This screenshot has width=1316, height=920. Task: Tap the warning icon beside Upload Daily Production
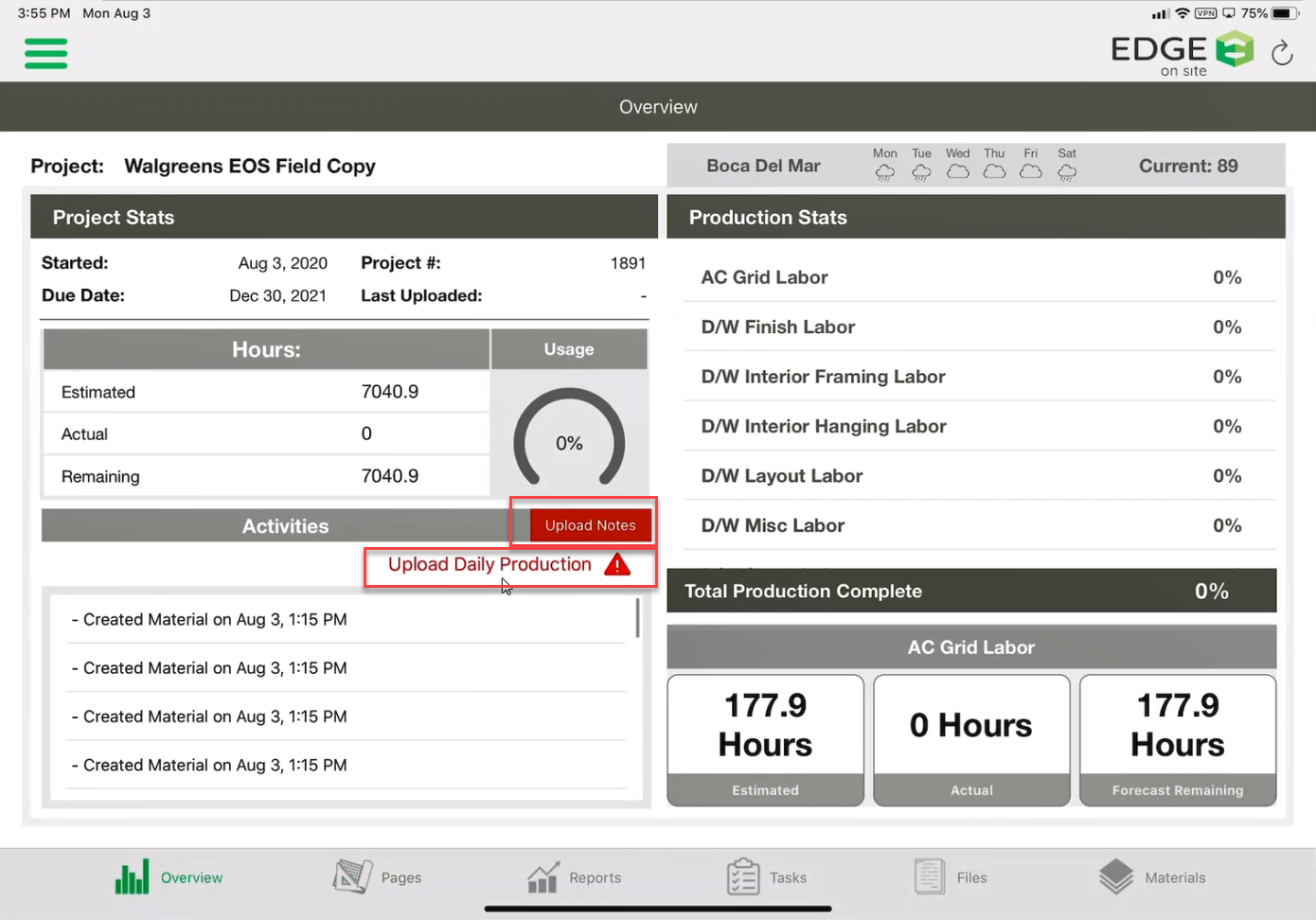[617, 564]
